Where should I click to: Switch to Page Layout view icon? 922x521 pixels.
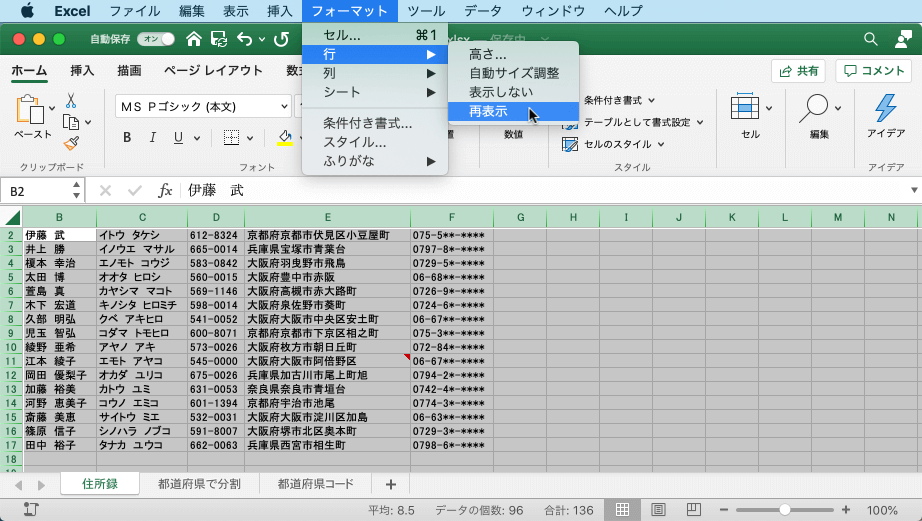tap(658, 510)
